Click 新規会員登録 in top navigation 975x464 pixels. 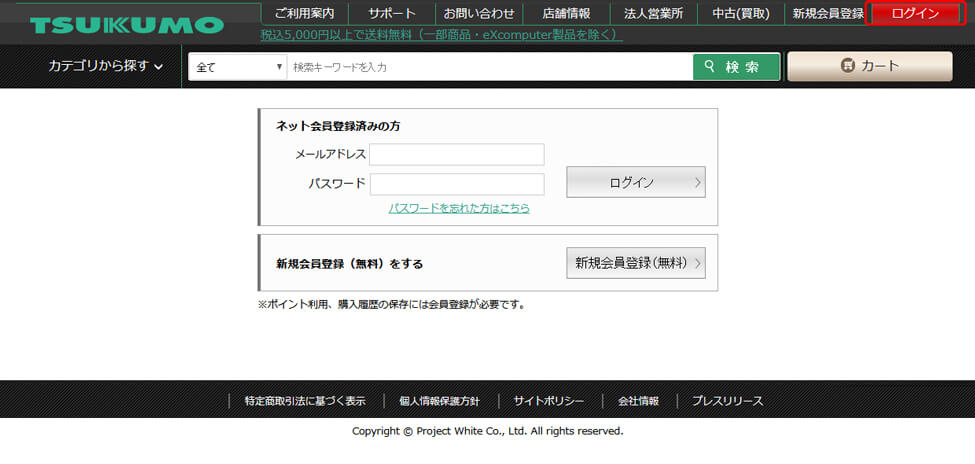coord(827,13)
